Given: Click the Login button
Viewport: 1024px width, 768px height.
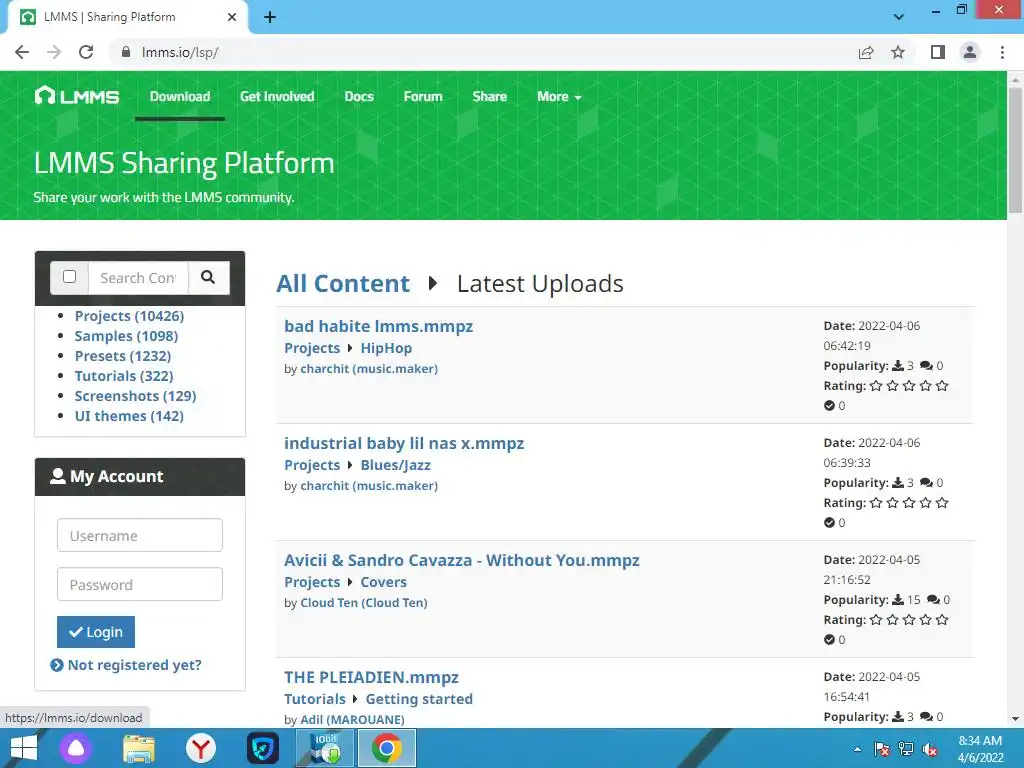Looking at the screenshot, I should [96, 632].
